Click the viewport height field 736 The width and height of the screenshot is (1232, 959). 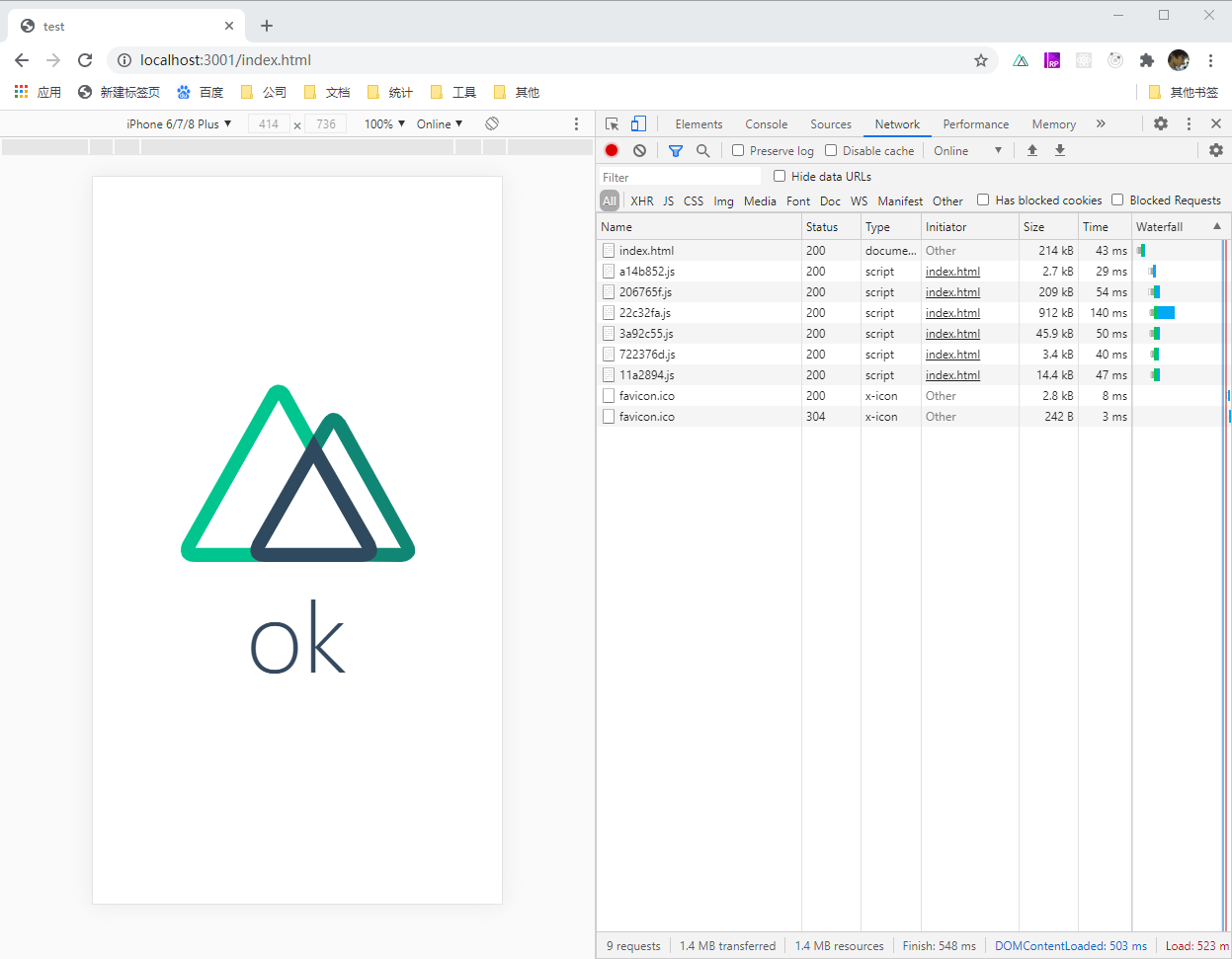coord(326,123)
